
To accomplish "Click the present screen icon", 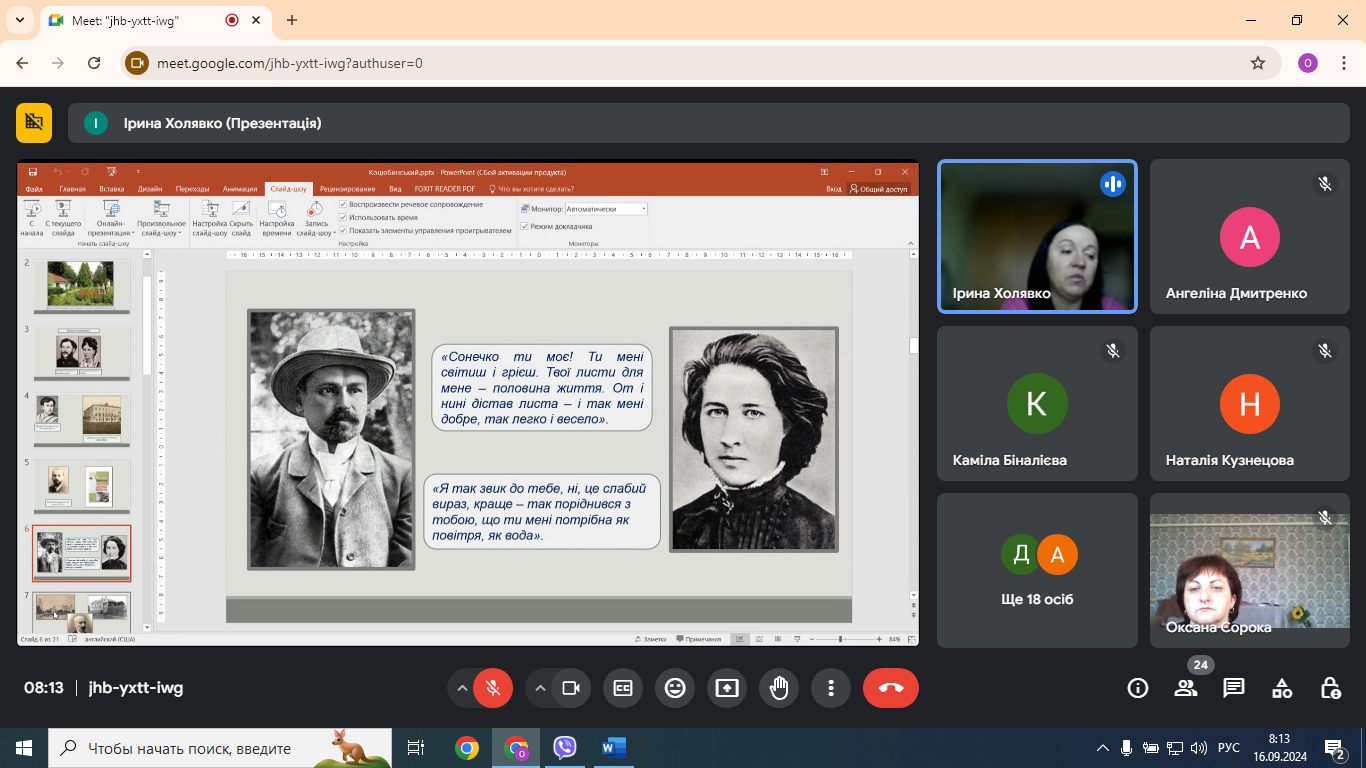I will (727, 688).
